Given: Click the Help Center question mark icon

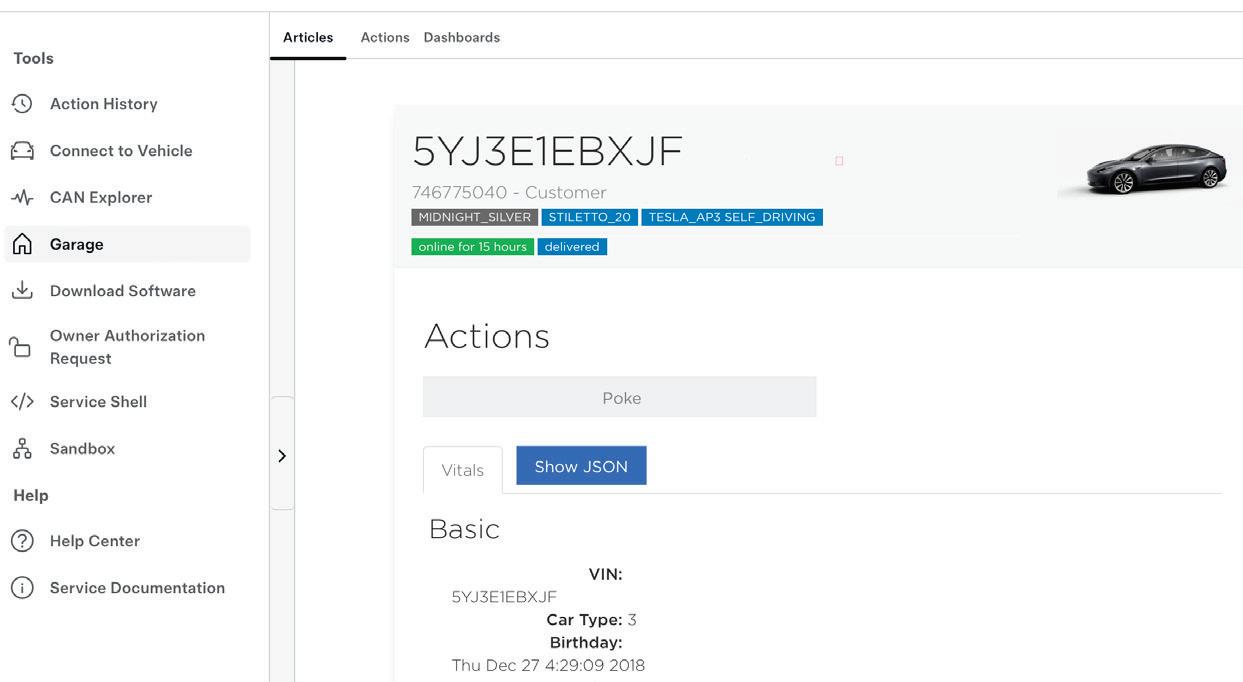Looking at the screenshot, I should coord(22,541).
